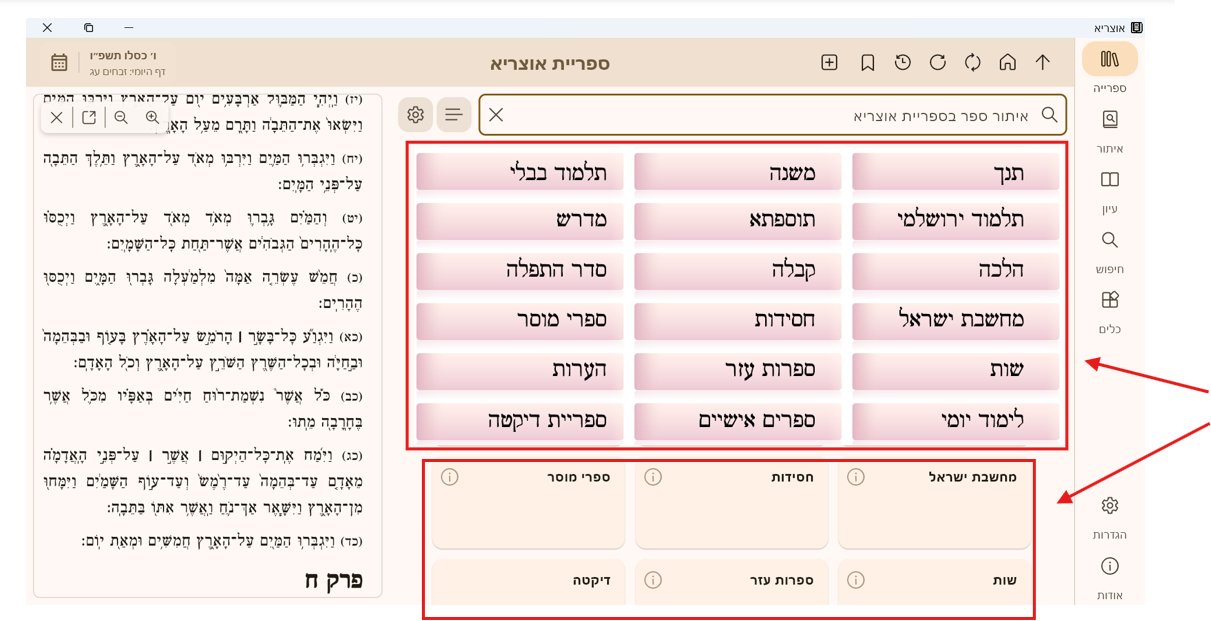The width and height of the screenshot is (1211, 621).
Task: Toggle the list view icon next to search
Action: [453, 114]
